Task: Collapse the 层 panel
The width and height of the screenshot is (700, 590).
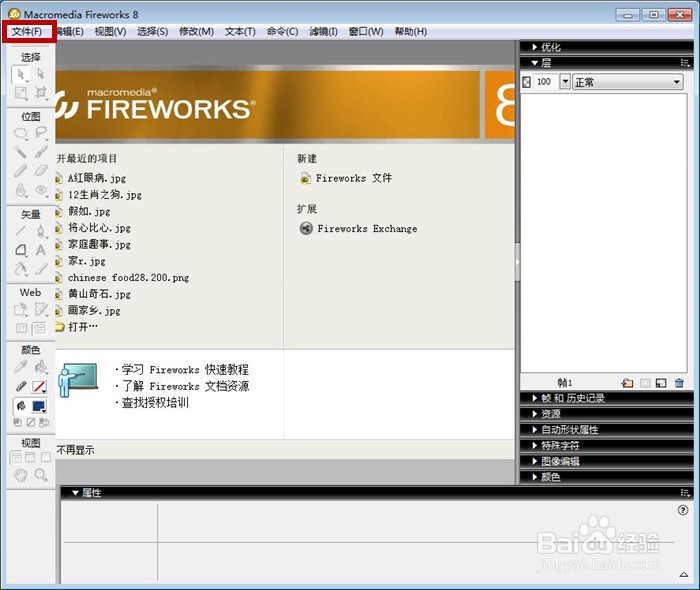Action: (534, 63)
